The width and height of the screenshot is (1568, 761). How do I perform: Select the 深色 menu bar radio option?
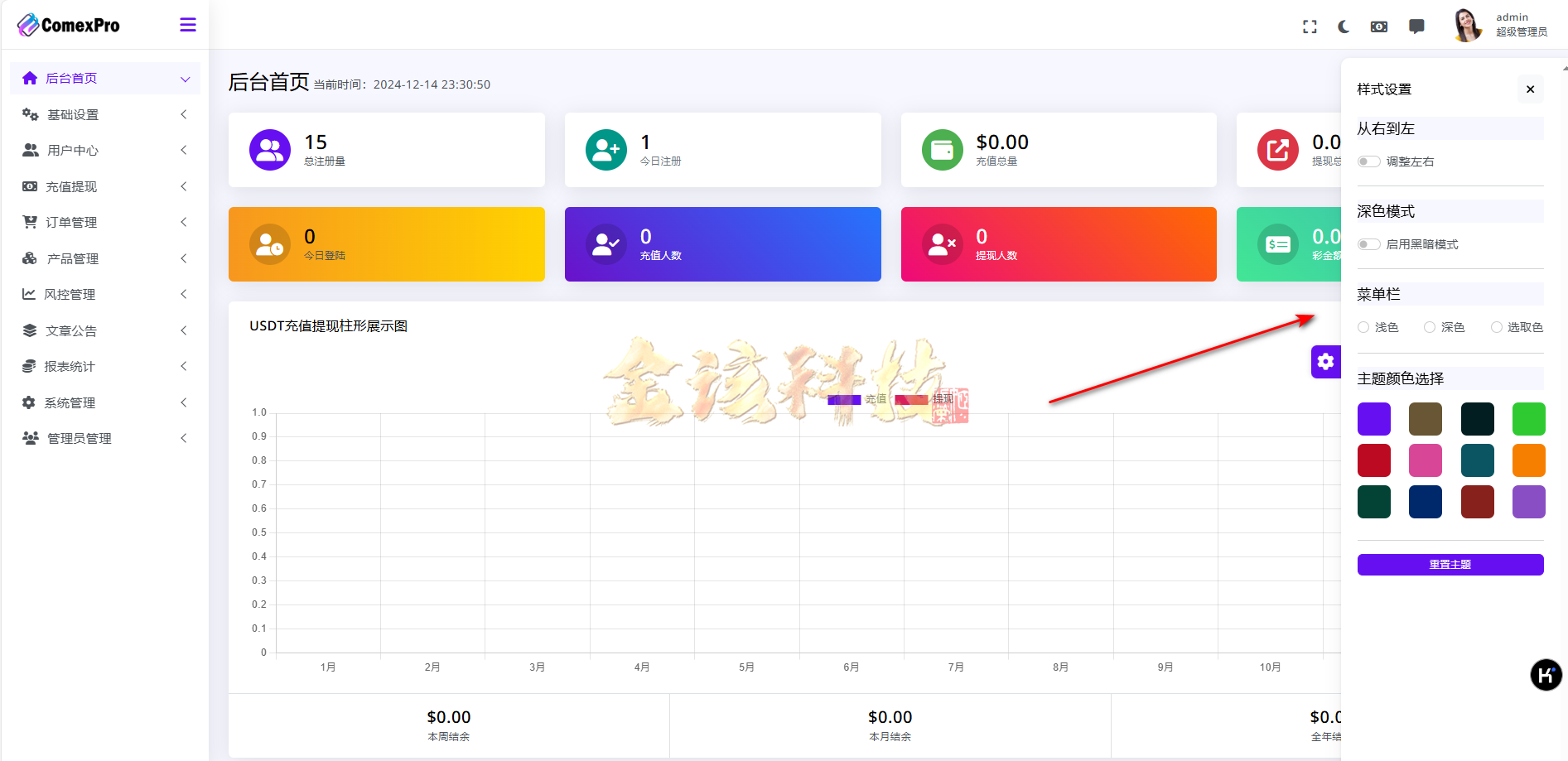(1429, 327)
